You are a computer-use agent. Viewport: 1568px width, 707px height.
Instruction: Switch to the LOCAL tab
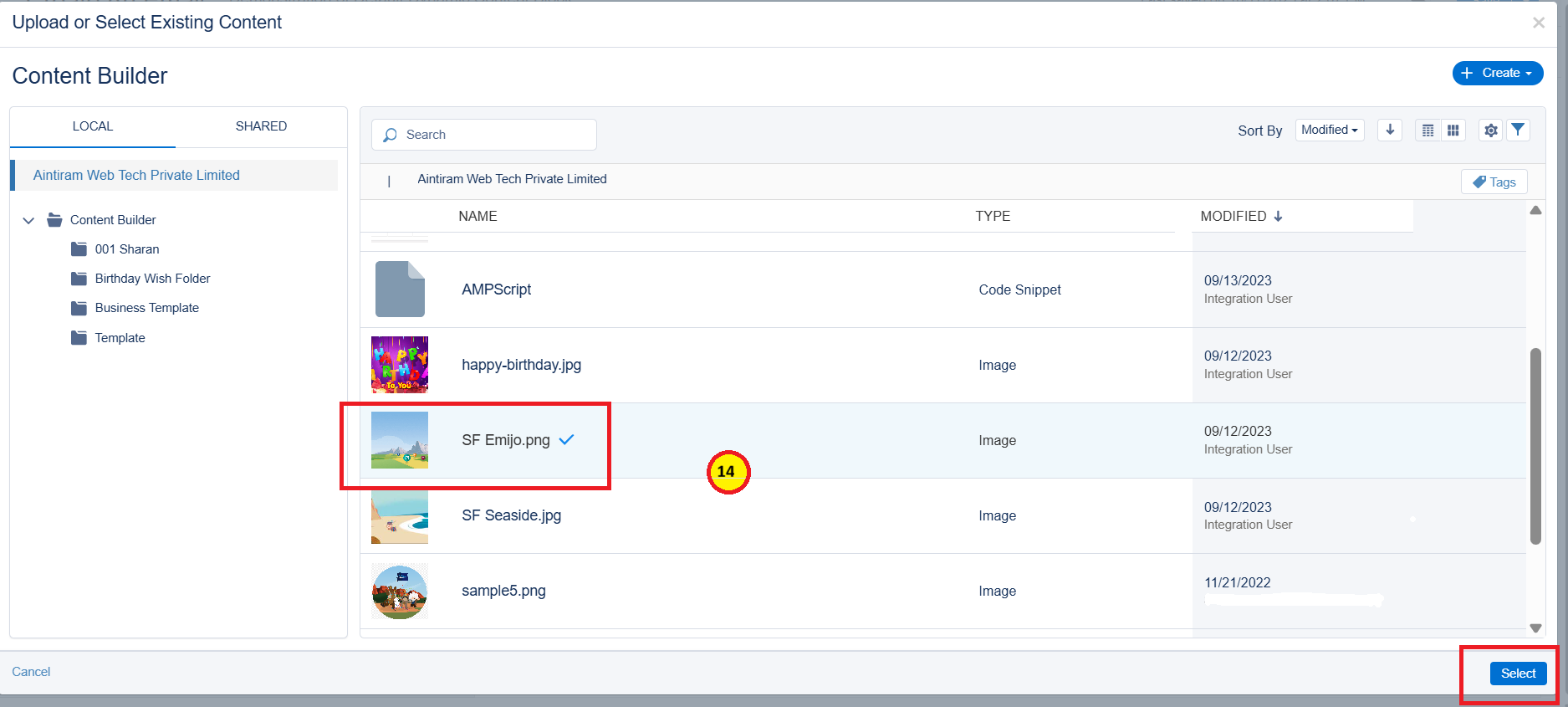92,126
